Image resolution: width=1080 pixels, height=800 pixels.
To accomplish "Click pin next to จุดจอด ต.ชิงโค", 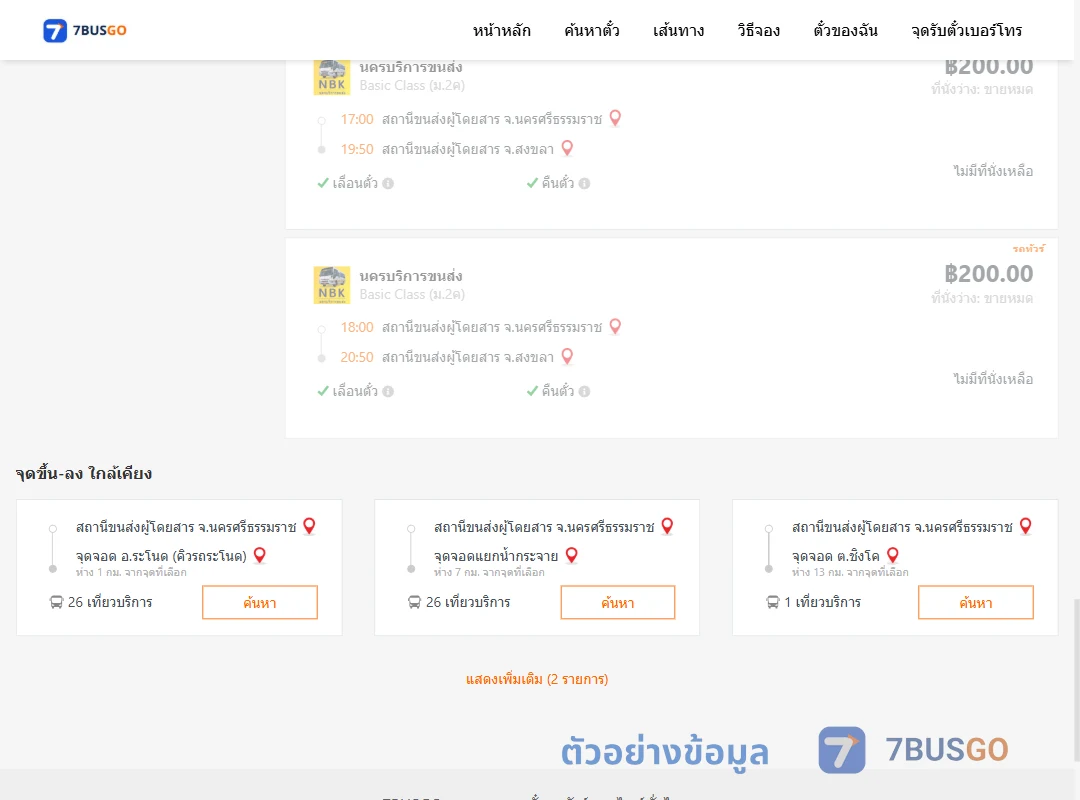I will click(x=893, y=555).
